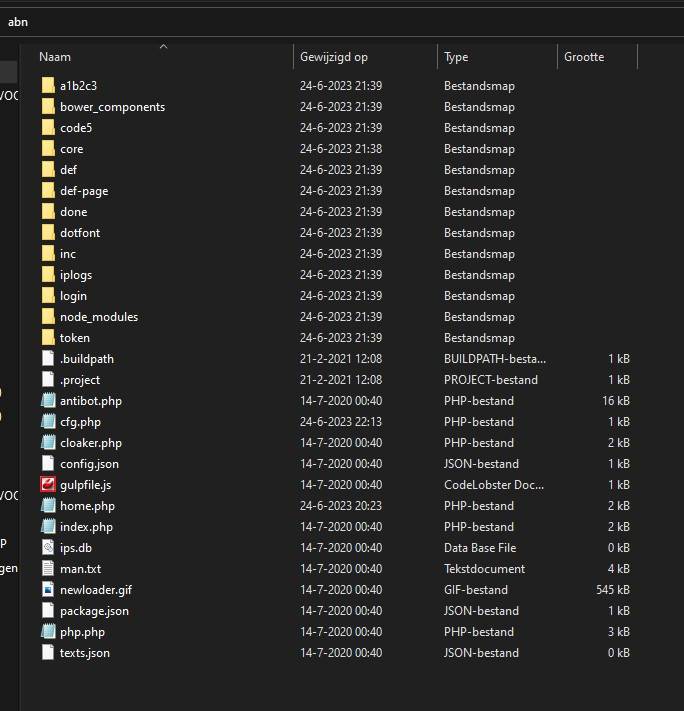Click the Data Base File type cell
684x711 pixels.
click(480, 548)
